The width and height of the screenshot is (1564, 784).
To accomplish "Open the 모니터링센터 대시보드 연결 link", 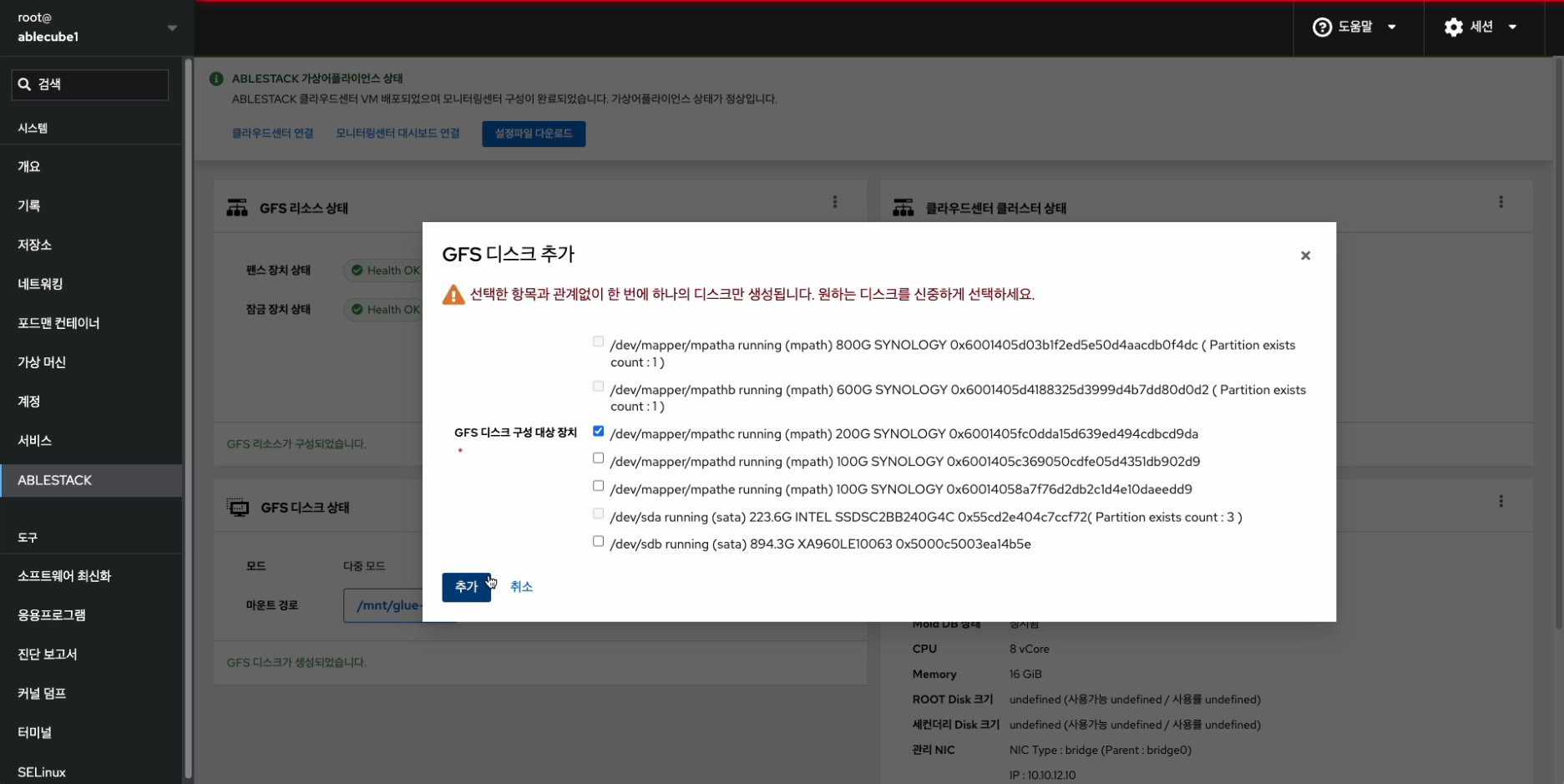I will click(x=397, y=134).
